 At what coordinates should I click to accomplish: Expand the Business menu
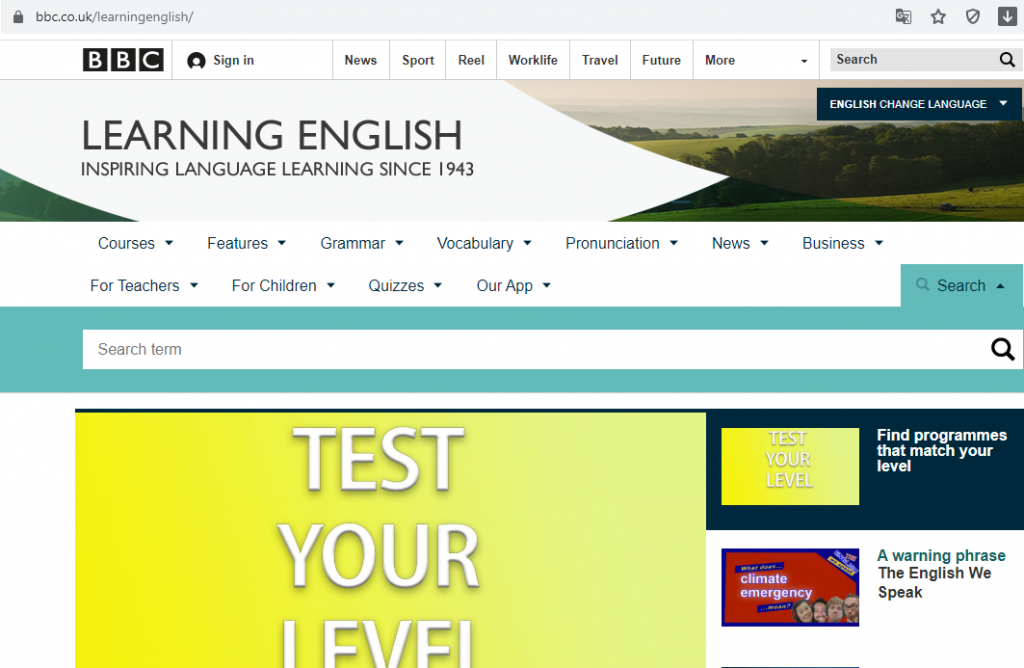click(842, 244)
